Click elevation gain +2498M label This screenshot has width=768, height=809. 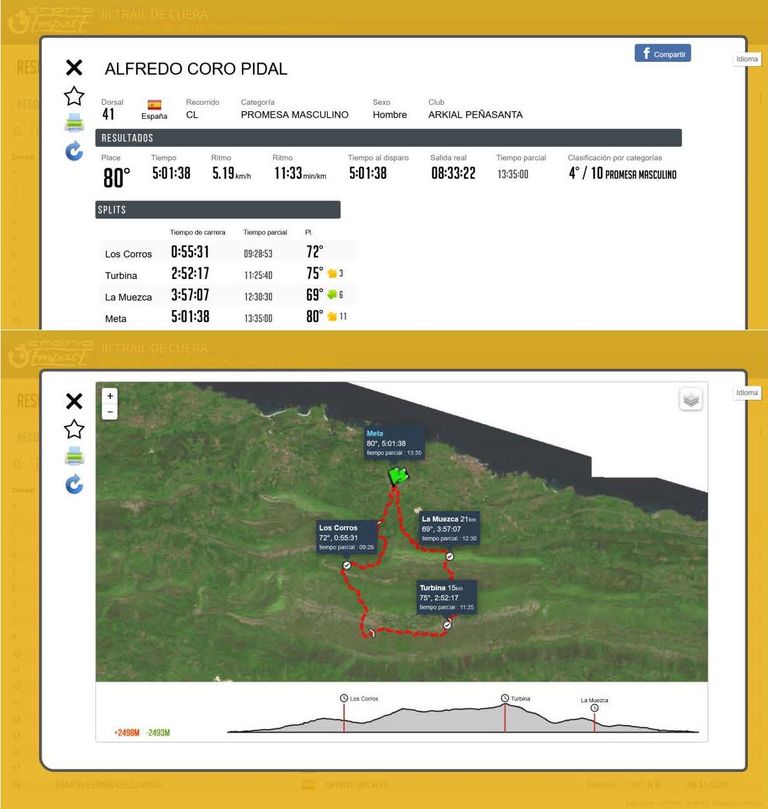click(127, 733)
